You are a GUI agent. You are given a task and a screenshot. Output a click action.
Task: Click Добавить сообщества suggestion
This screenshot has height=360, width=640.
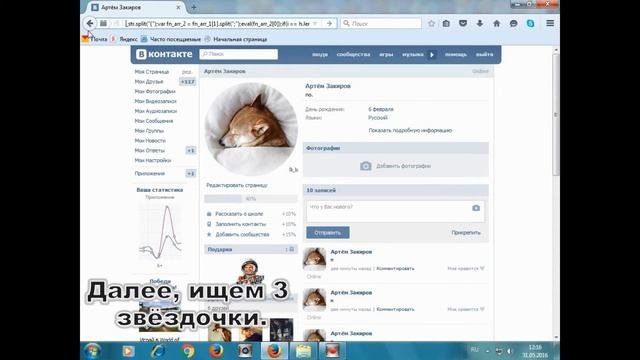point(242,234)
